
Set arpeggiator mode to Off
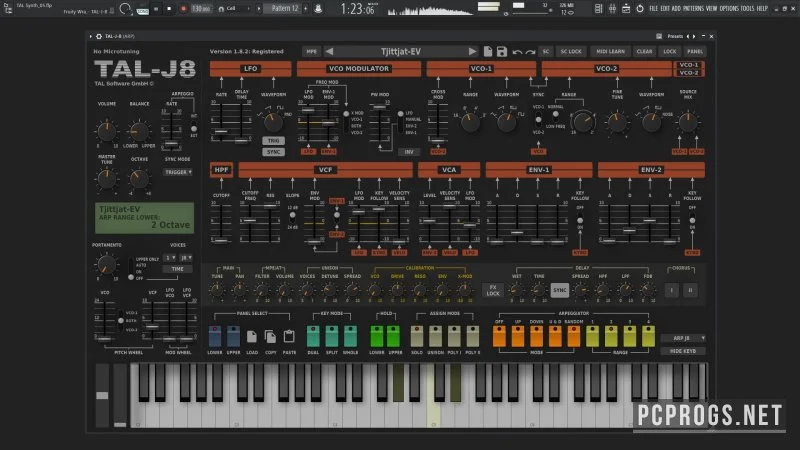click(x=499, y=336)
